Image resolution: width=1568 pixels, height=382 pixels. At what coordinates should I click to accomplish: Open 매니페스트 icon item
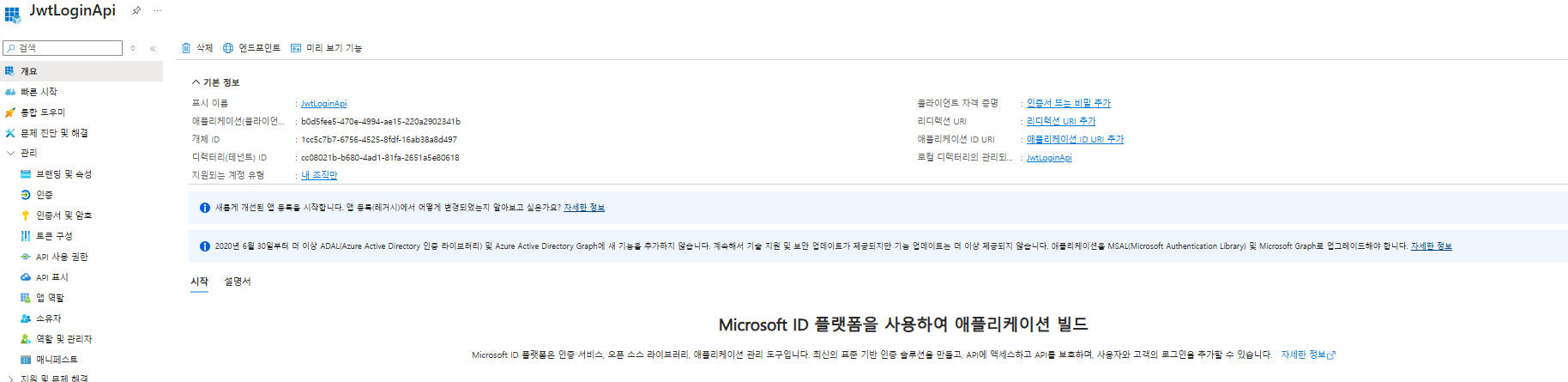[26, 360]
